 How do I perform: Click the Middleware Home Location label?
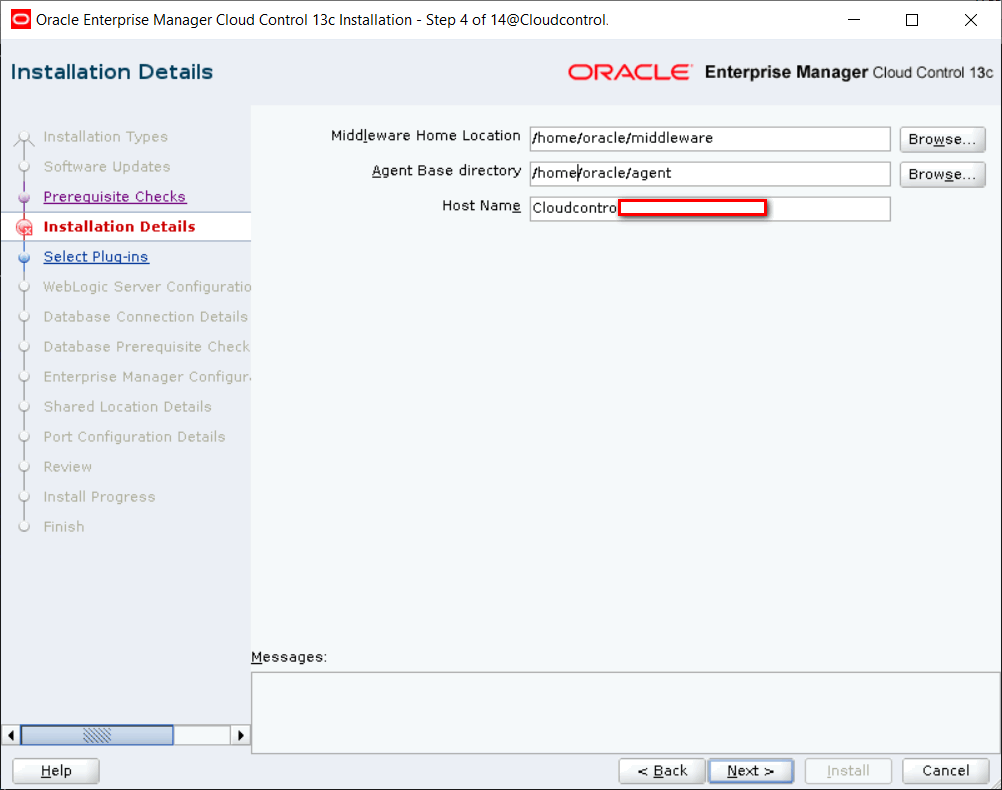(426, 136)
